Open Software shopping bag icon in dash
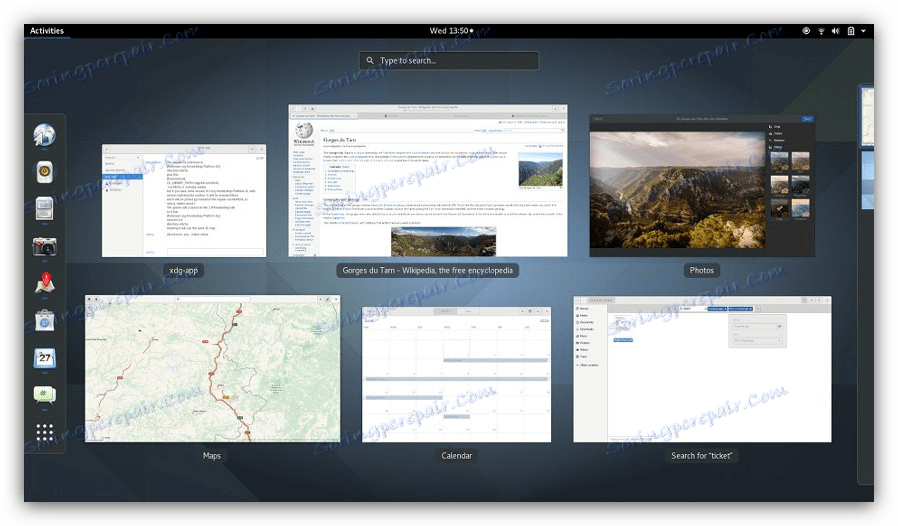The image size is (898, 526). (x=45, y=320)
